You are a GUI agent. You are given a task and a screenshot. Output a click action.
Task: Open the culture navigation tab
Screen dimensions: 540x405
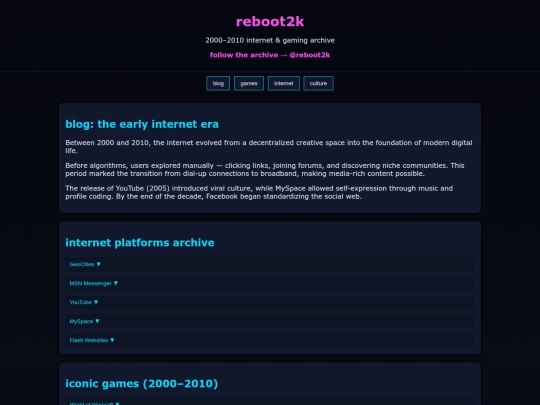[x=318, y=83]
